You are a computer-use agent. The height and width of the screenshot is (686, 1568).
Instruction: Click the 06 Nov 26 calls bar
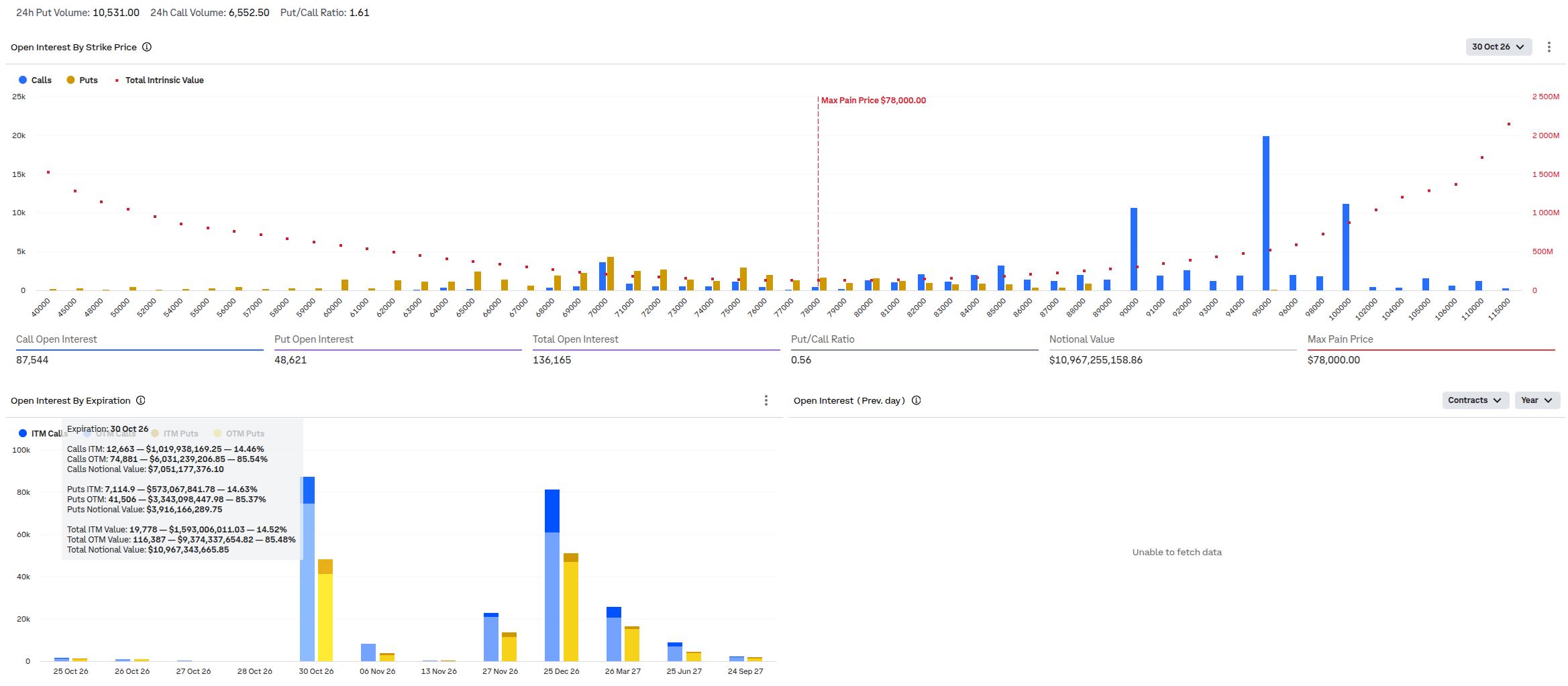368,652
